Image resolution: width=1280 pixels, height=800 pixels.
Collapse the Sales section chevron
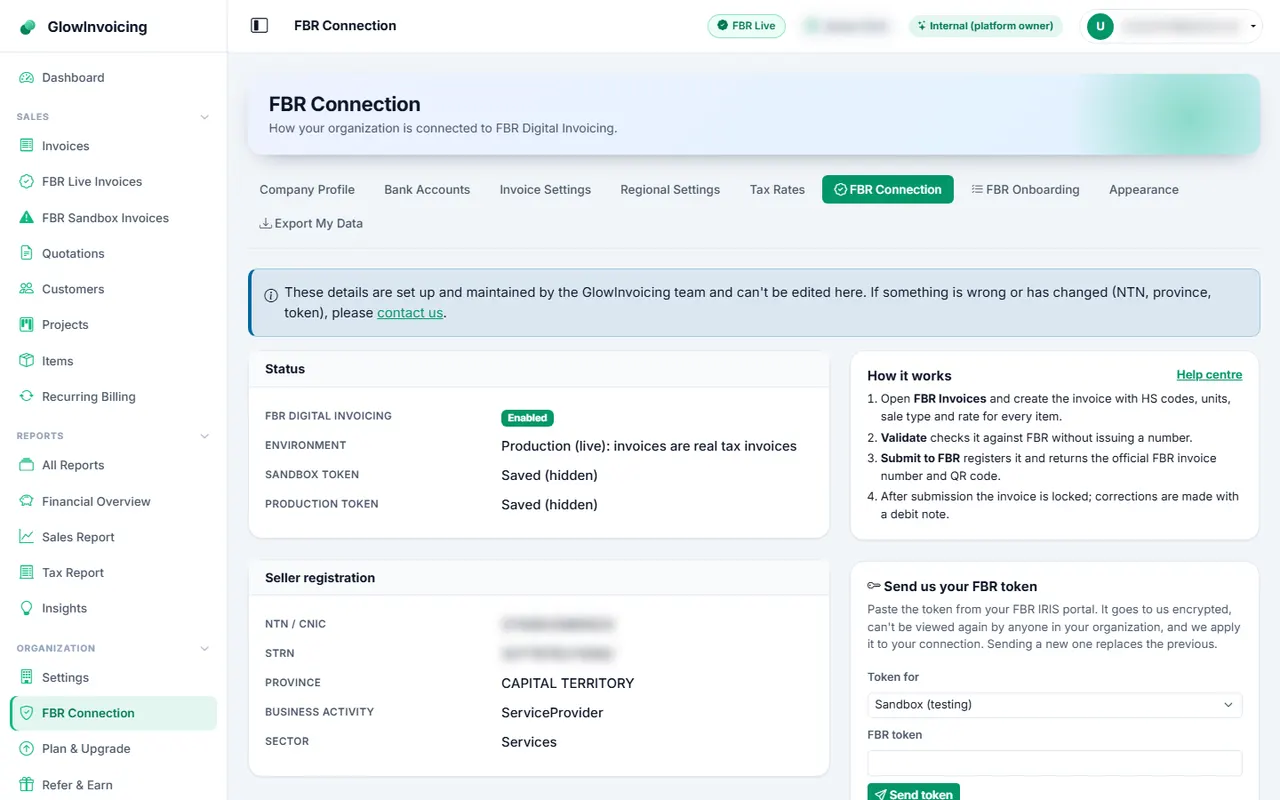pyautogui.click(x=205, y=117)
